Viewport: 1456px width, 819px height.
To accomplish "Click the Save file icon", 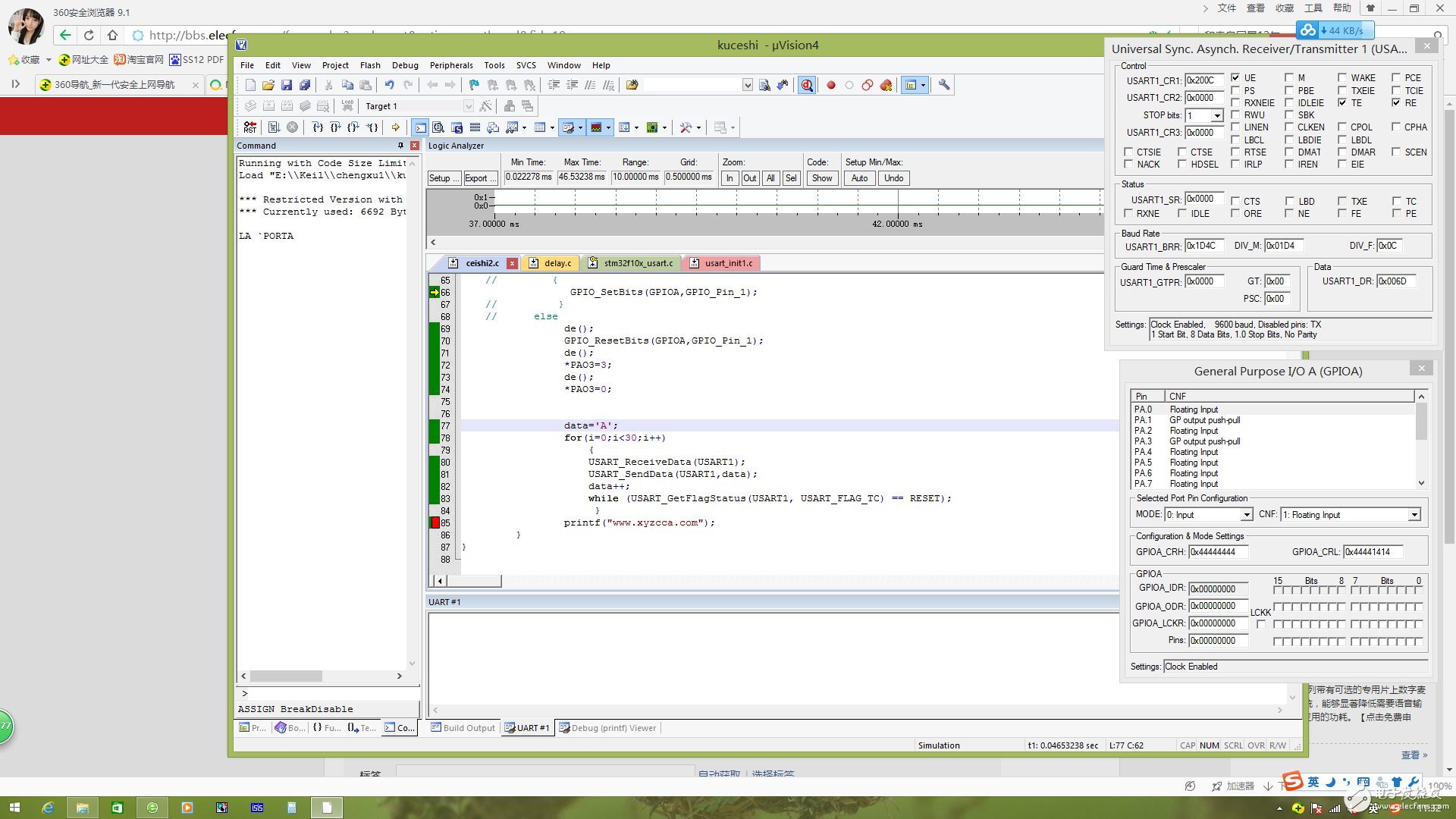I will pyautogui.click(x=287, y=85).
